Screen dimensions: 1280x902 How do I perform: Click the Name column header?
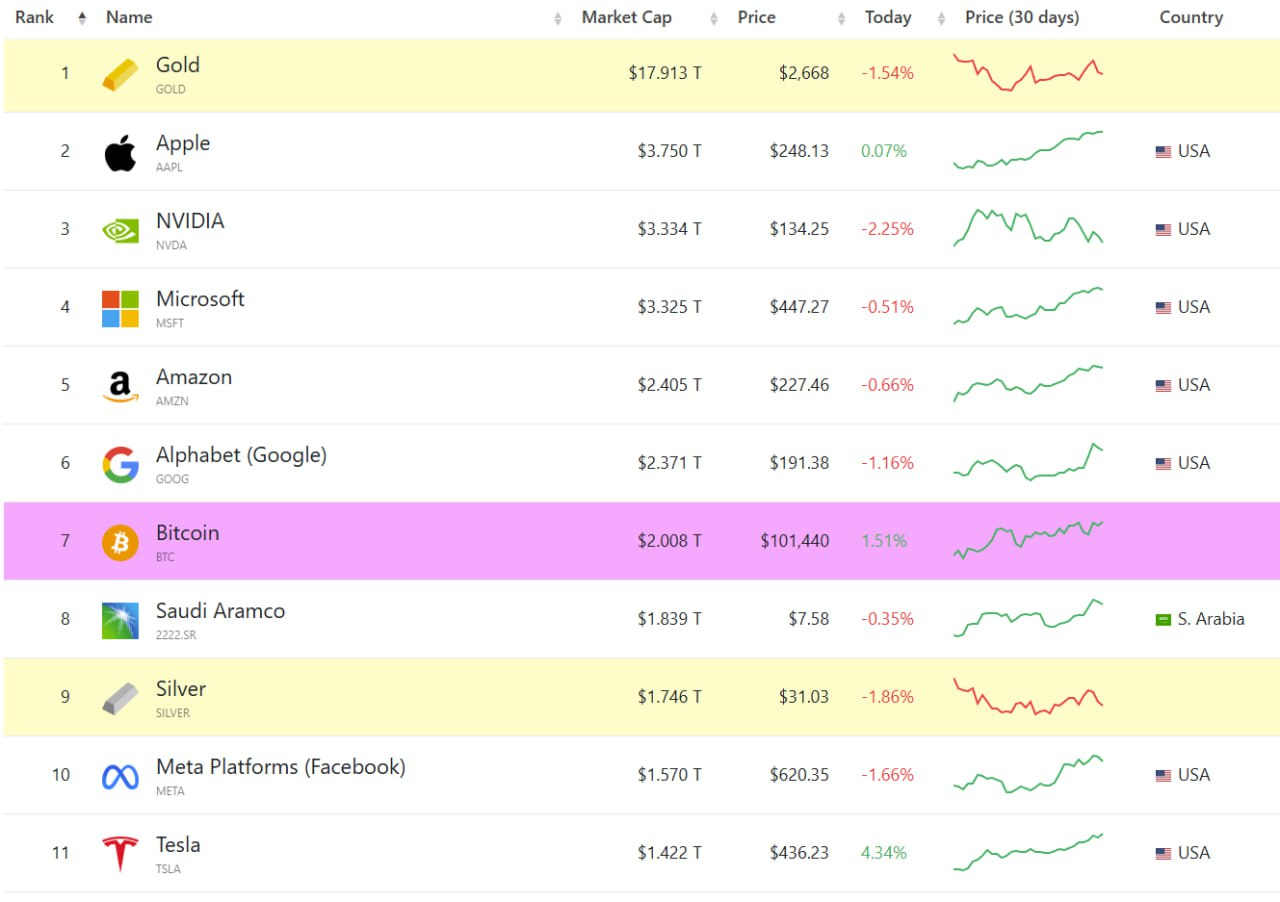(129, 17)
